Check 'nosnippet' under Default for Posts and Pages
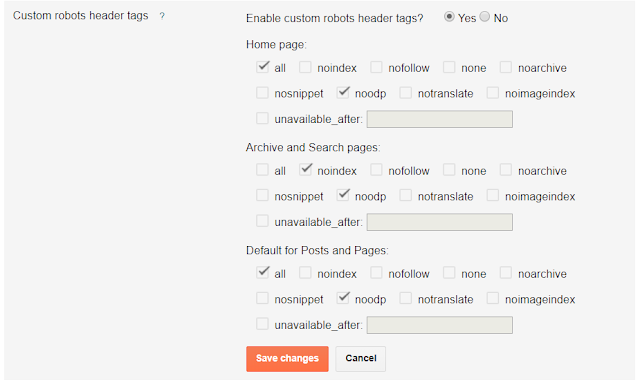The height and width of the screenshot is (387, 640). coord(262,298)
